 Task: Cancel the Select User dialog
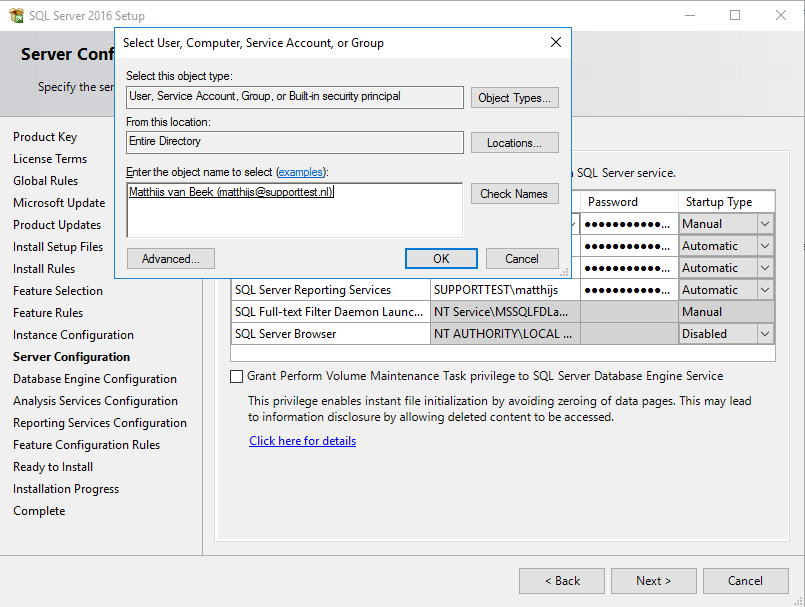pyautogui.click(x=522, y=259)
